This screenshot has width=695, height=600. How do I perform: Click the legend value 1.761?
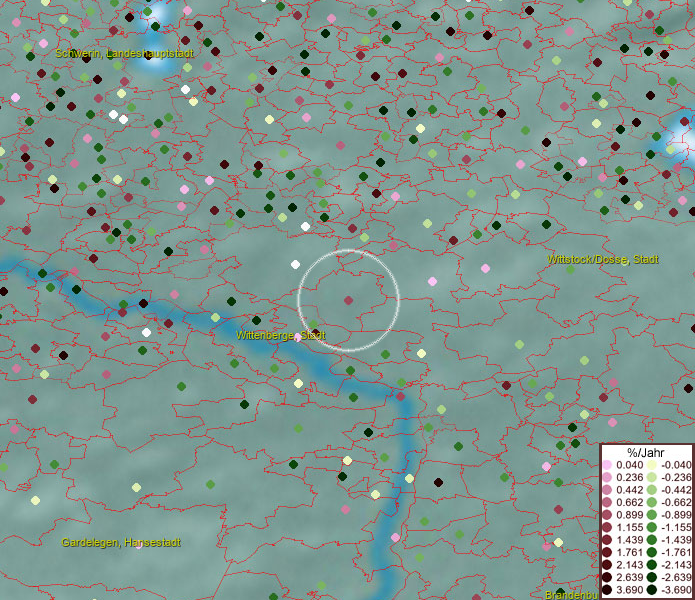click(x=629, y=553)
